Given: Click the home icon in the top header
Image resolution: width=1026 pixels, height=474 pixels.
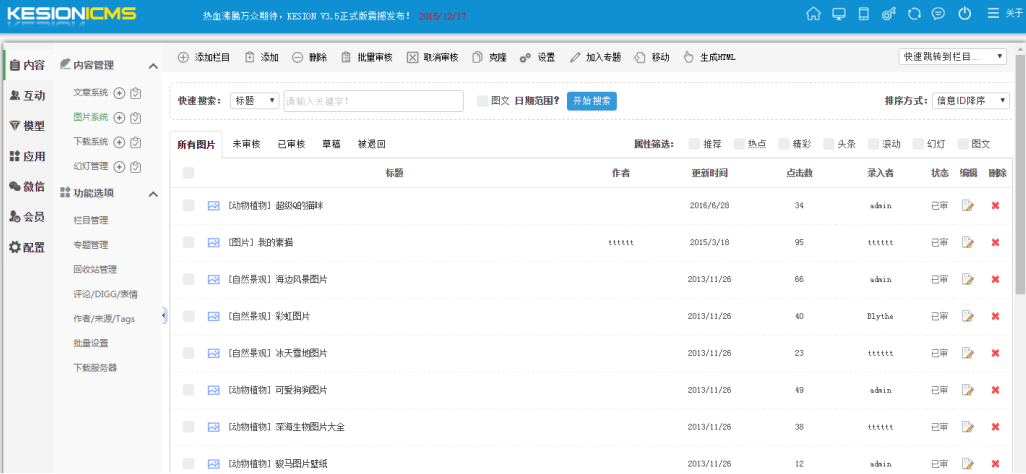Looking at the screenshot, I should (813, 14).
